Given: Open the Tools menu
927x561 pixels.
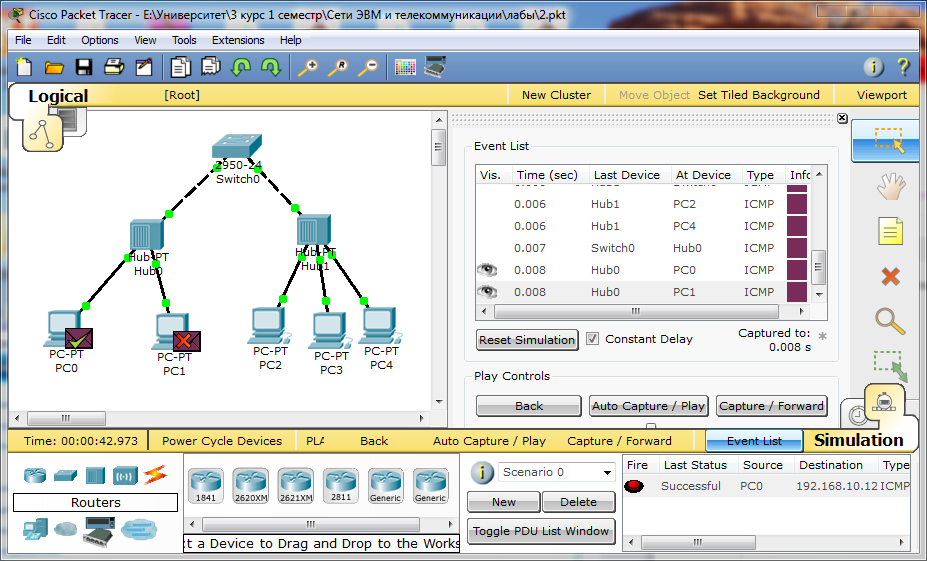Looking at the screenshot, I should tap(184, 40).
